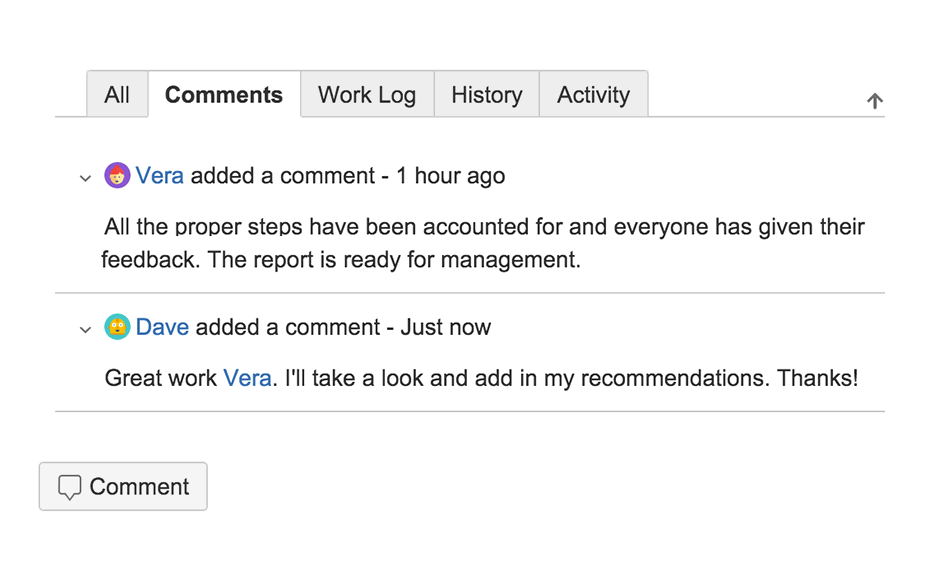Go to the Activity tab
The image size is (940, 580).
[593, 95]
